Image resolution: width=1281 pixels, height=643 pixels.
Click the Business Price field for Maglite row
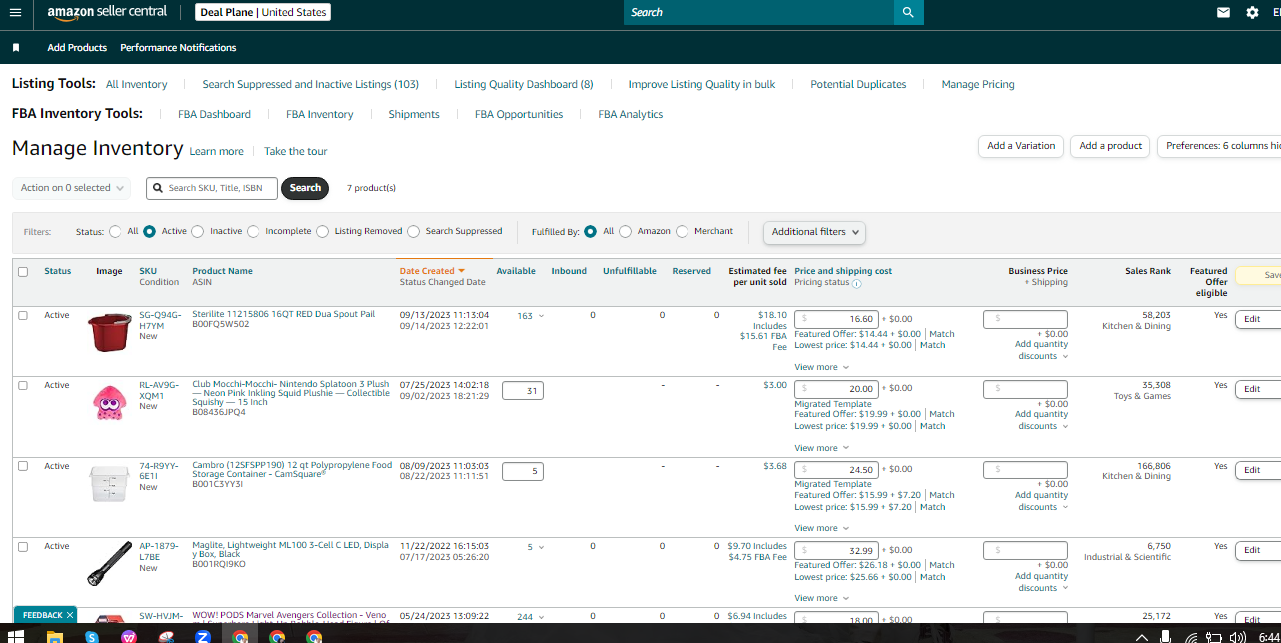click(1025, 550)
